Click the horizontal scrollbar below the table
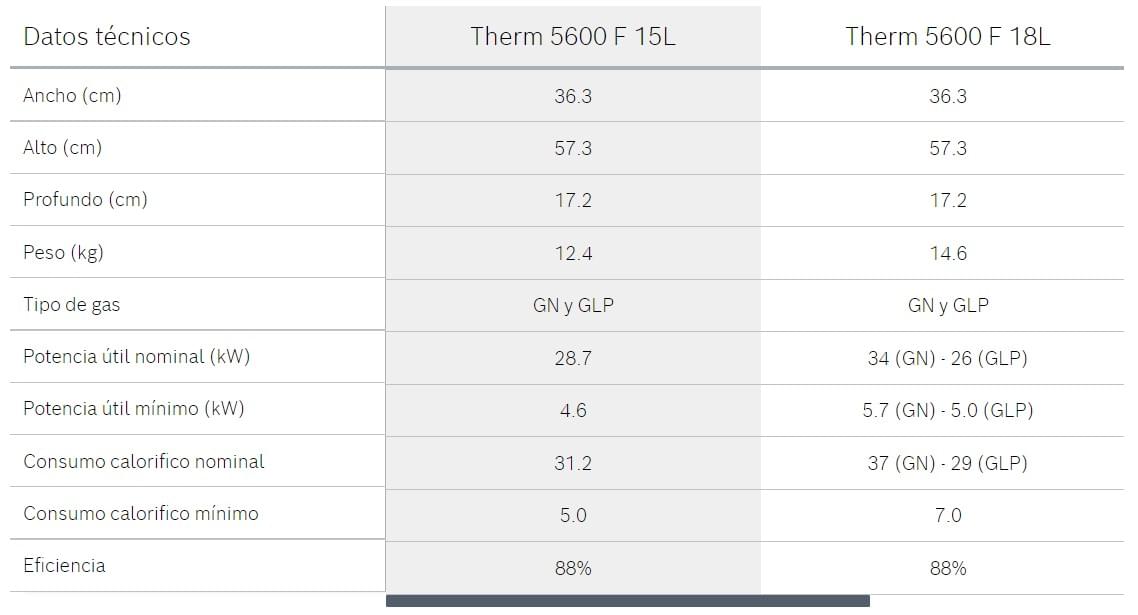The height and width of the screenshot is (615, 1138). [627, 601]
